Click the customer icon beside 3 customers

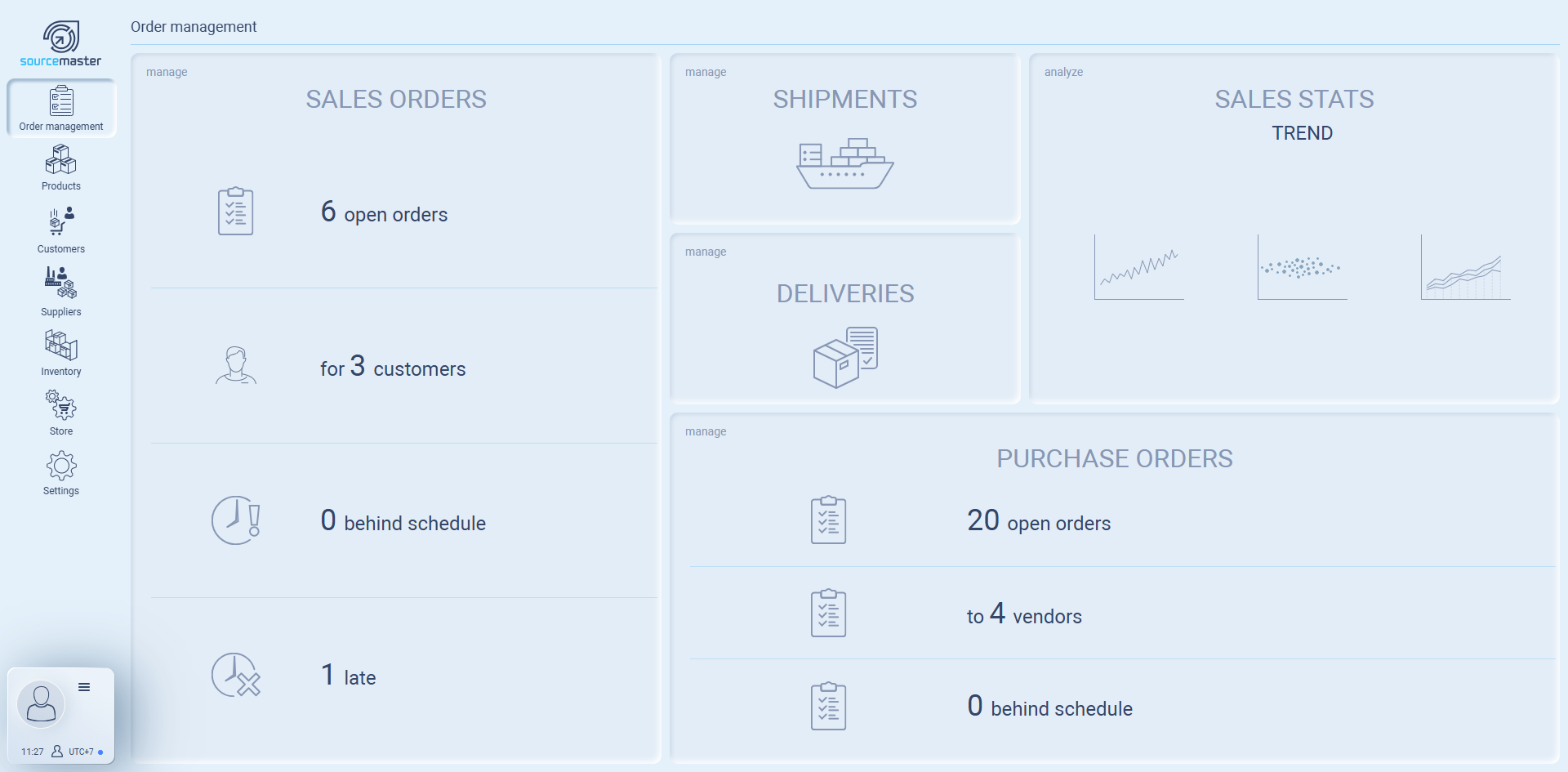tap(236, 365)
